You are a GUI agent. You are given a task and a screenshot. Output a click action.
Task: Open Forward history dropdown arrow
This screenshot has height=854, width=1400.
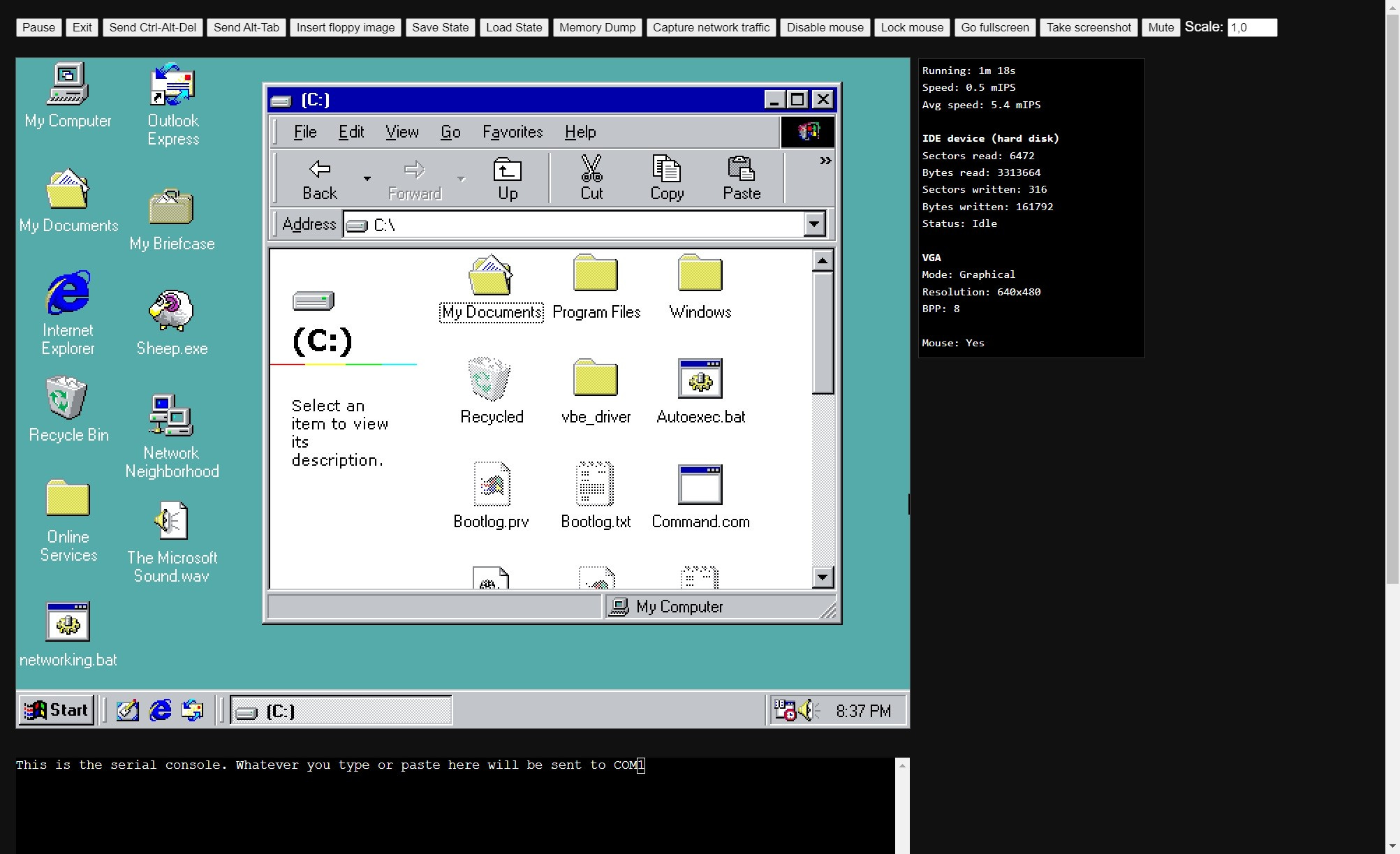coord(461,179)
